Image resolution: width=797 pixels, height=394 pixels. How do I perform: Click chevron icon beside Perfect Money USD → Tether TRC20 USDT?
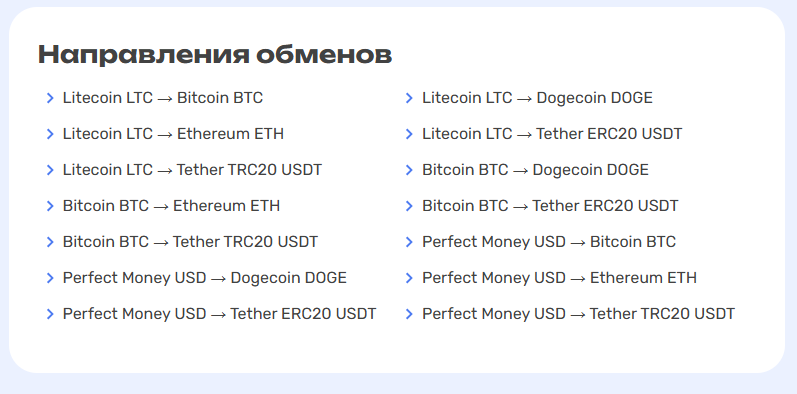coord(409,314)
